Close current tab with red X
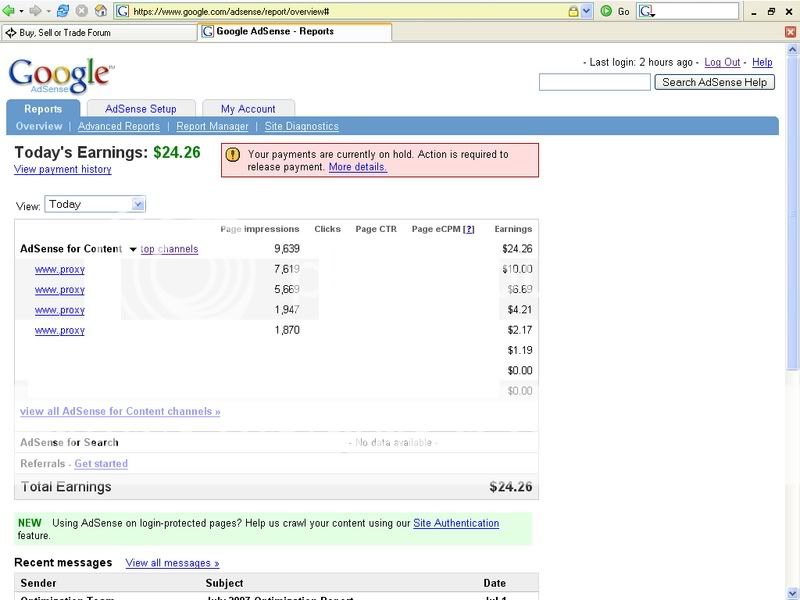The image size is (800, 600). point(790,32)
